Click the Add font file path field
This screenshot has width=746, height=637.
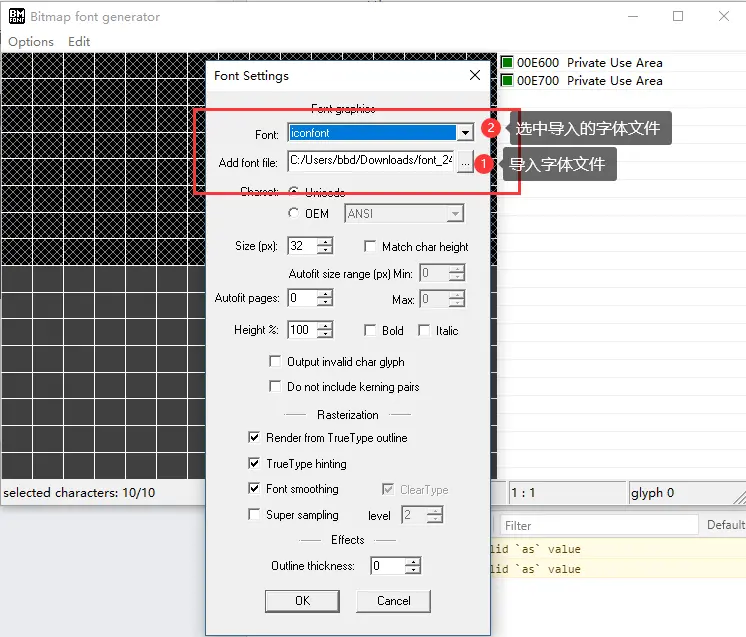pos(371,161)
